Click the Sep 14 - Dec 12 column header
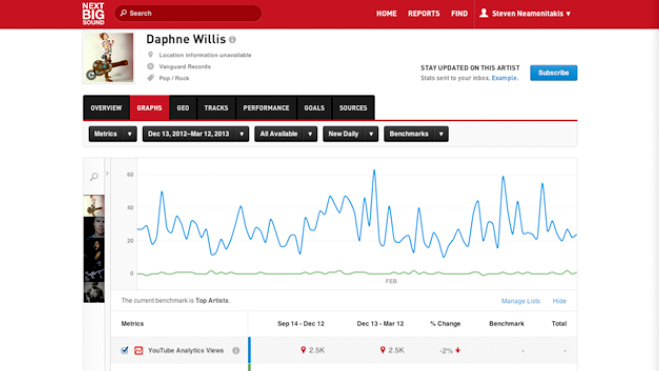Image resolution: width=659 pixels, height=371 pixels. [x=301, y=324]
